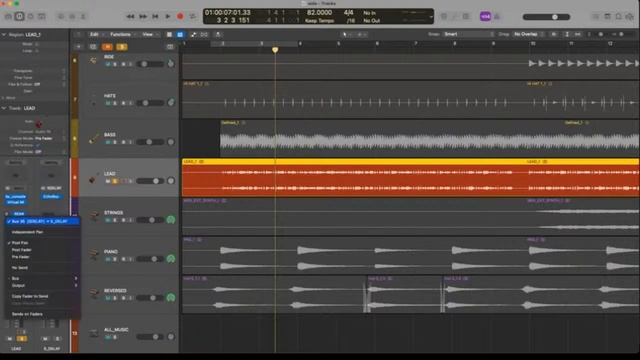This screenshot has width=640, height=360.
Task: Click the grid view icon beside View menu
Action: (169, 35)
